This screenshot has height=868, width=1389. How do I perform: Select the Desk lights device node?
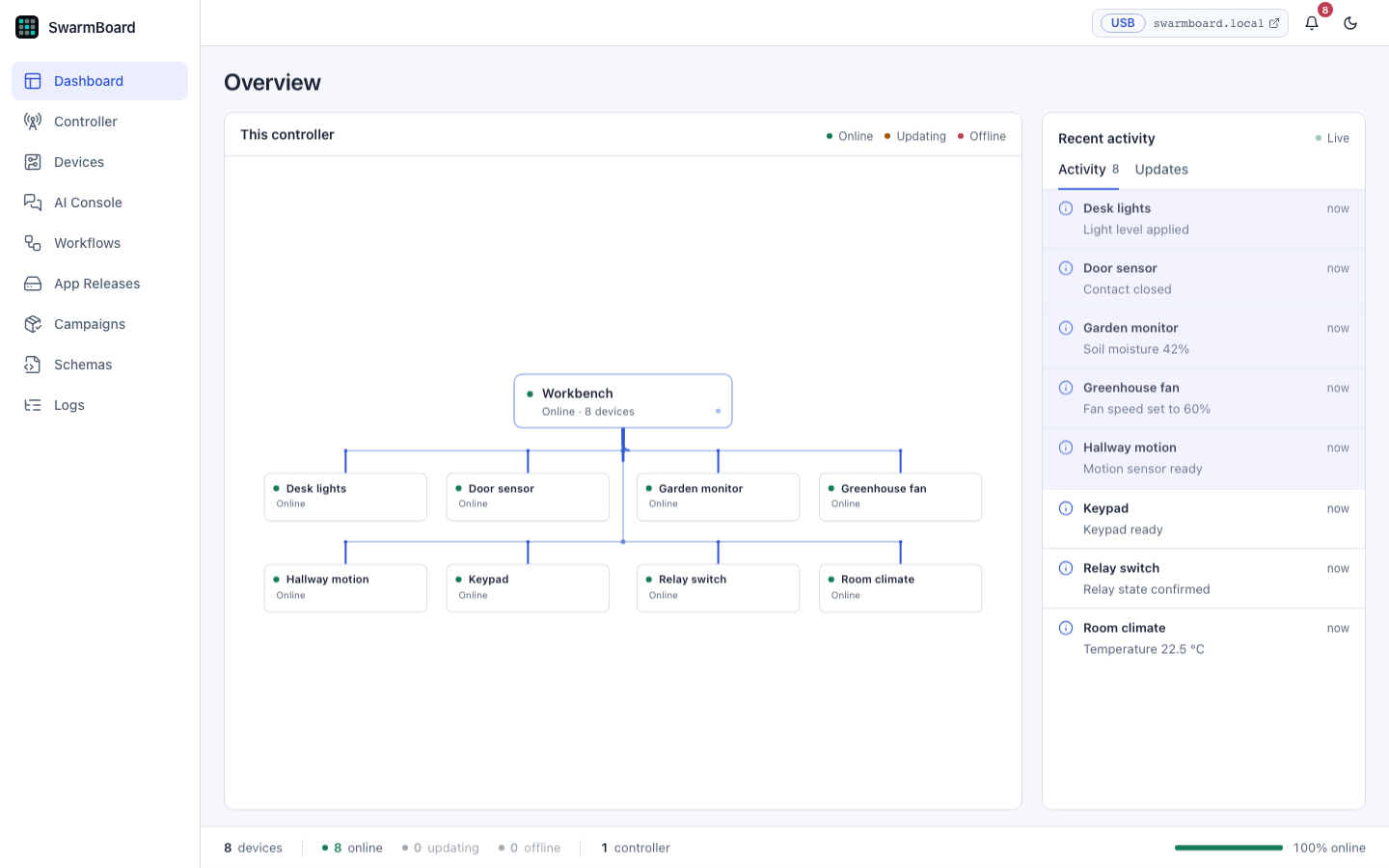point(345,497)
